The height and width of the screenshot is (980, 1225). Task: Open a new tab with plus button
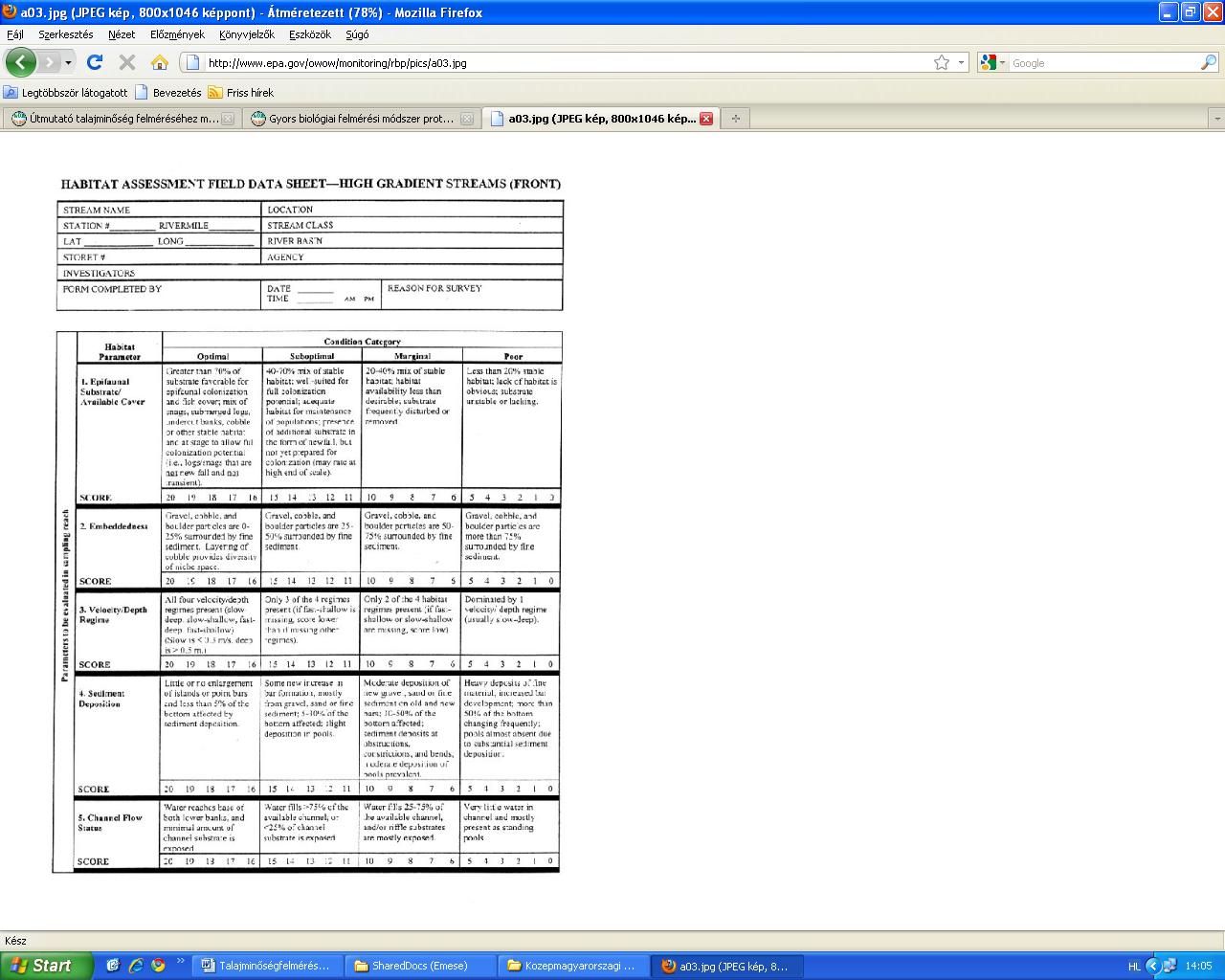pyautogui.click(x=735, y=119)
